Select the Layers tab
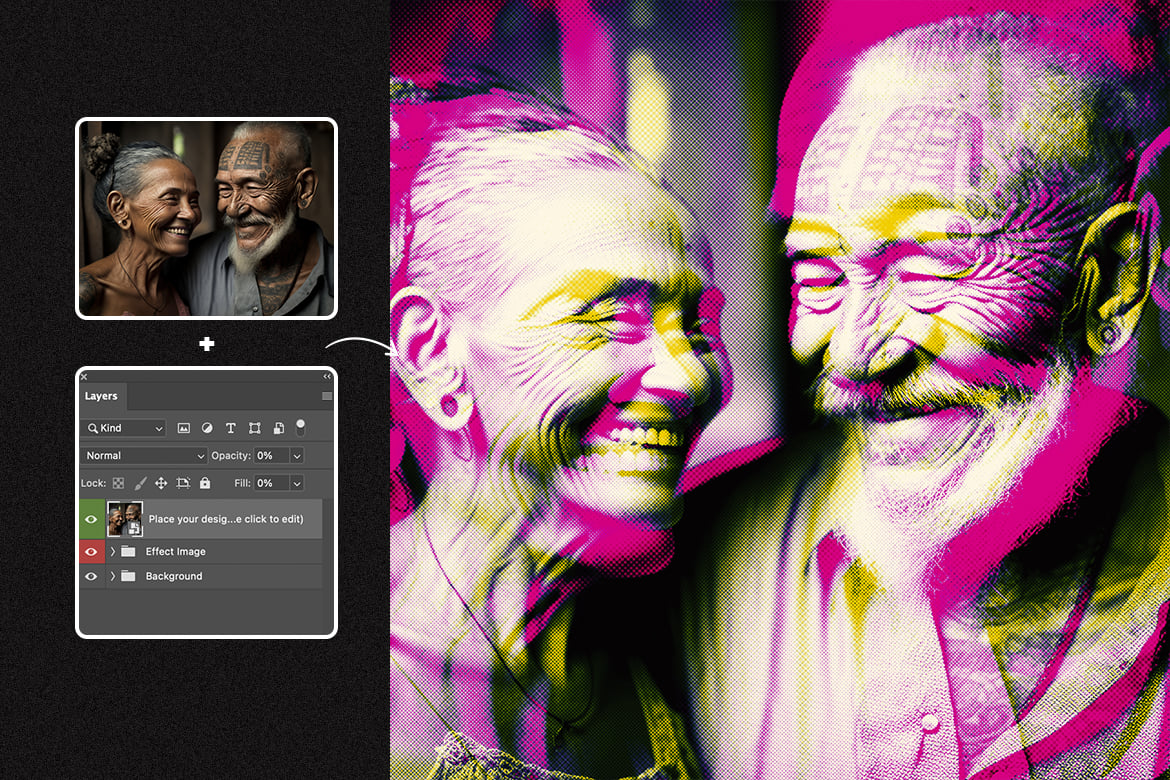Image resolution: width=1170 pixels, height=780 pixels. 101,396
